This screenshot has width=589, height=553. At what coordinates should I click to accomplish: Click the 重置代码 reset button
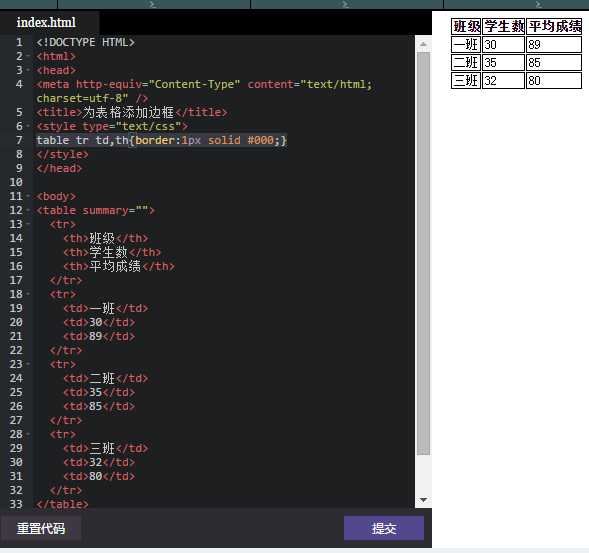41,528
